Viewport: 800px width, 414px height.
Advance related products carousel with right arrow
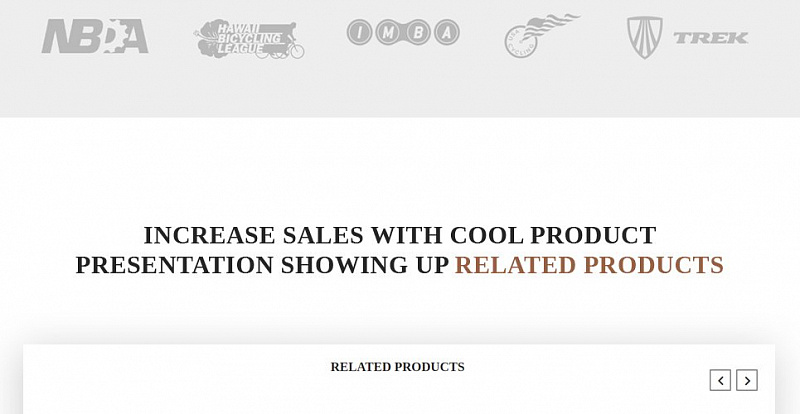click(x=747, y=380)
